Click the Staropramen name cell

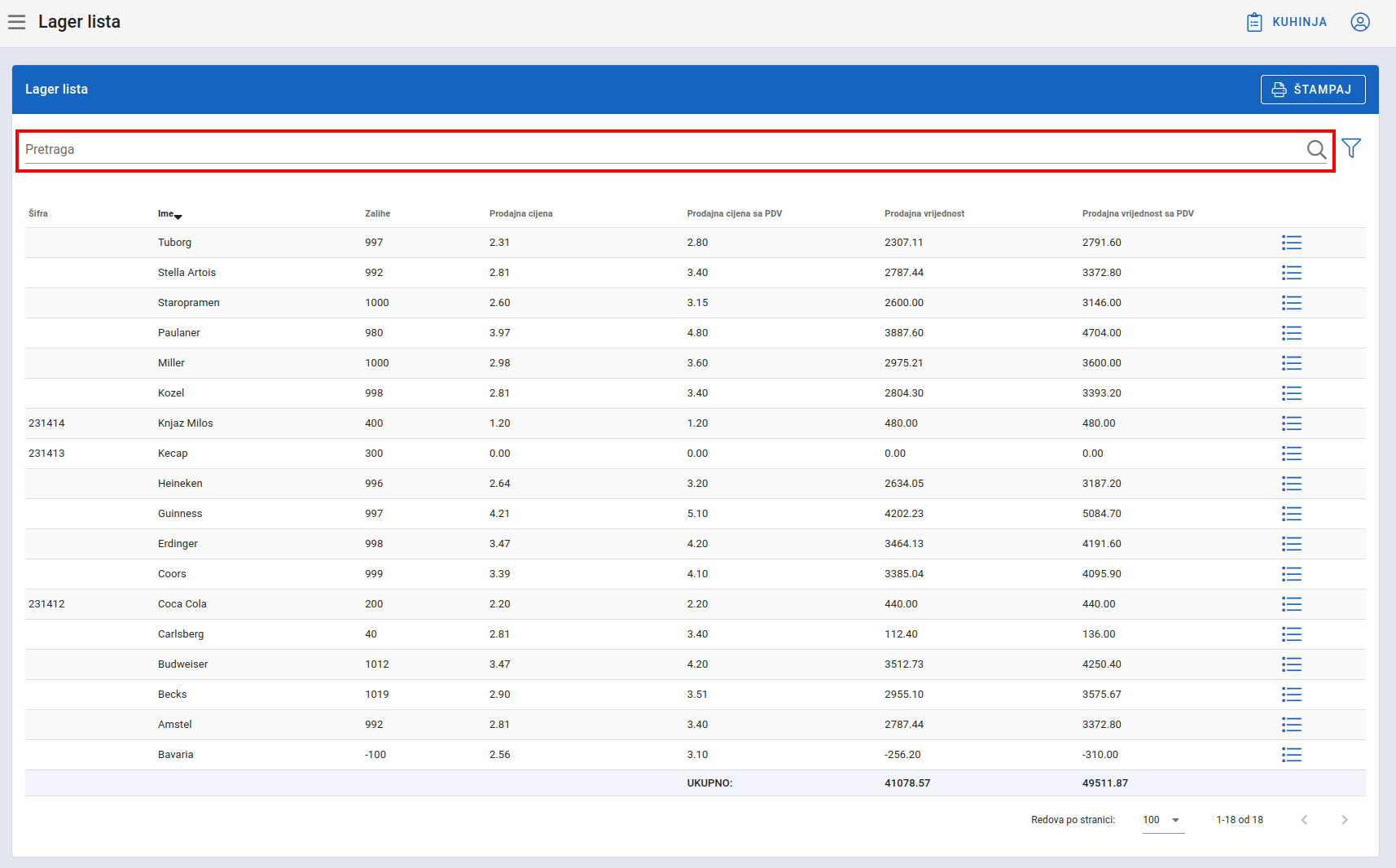click(x=189, y=303)
